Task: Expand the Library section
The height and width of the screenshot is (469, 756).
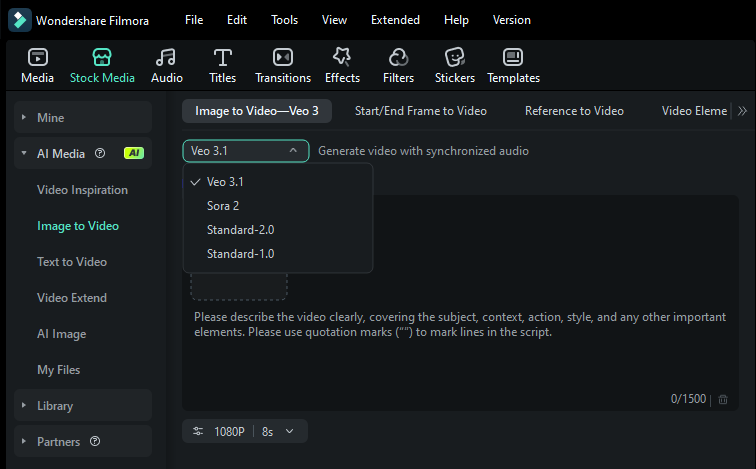Action: coord(23,405)
